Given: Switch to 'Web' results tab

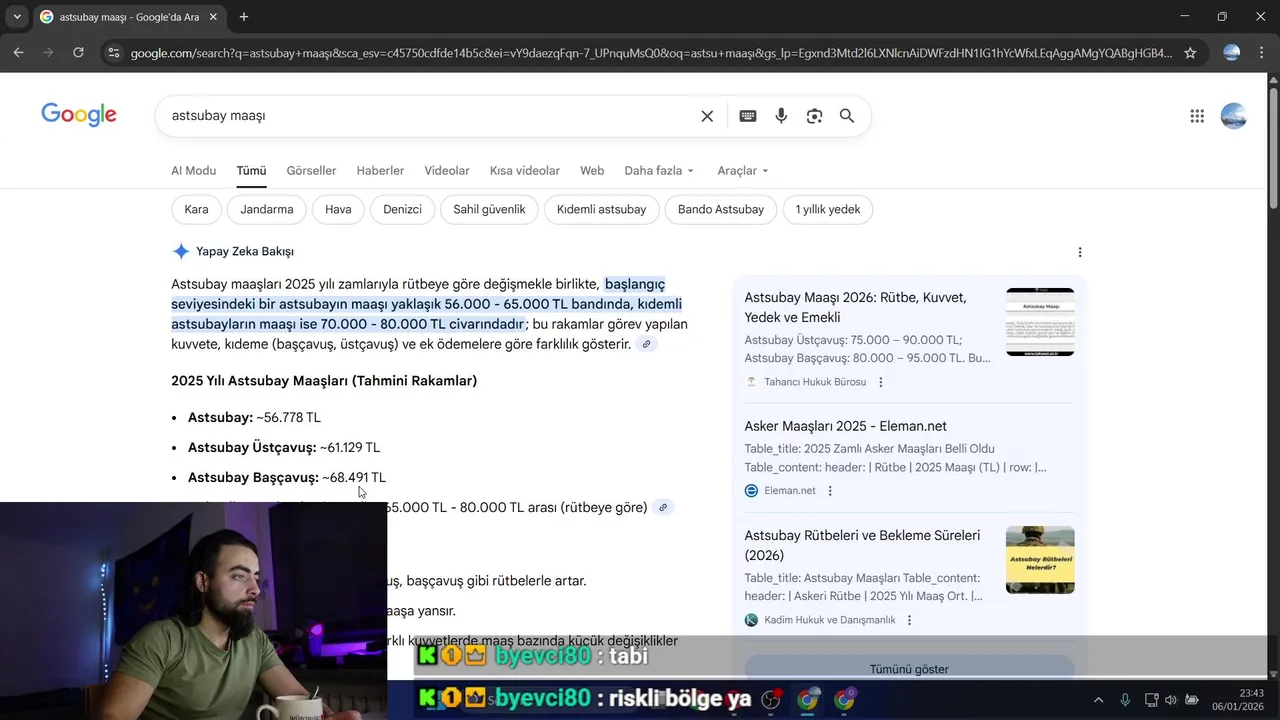Looking at the screenshot, I should point(592,171).
